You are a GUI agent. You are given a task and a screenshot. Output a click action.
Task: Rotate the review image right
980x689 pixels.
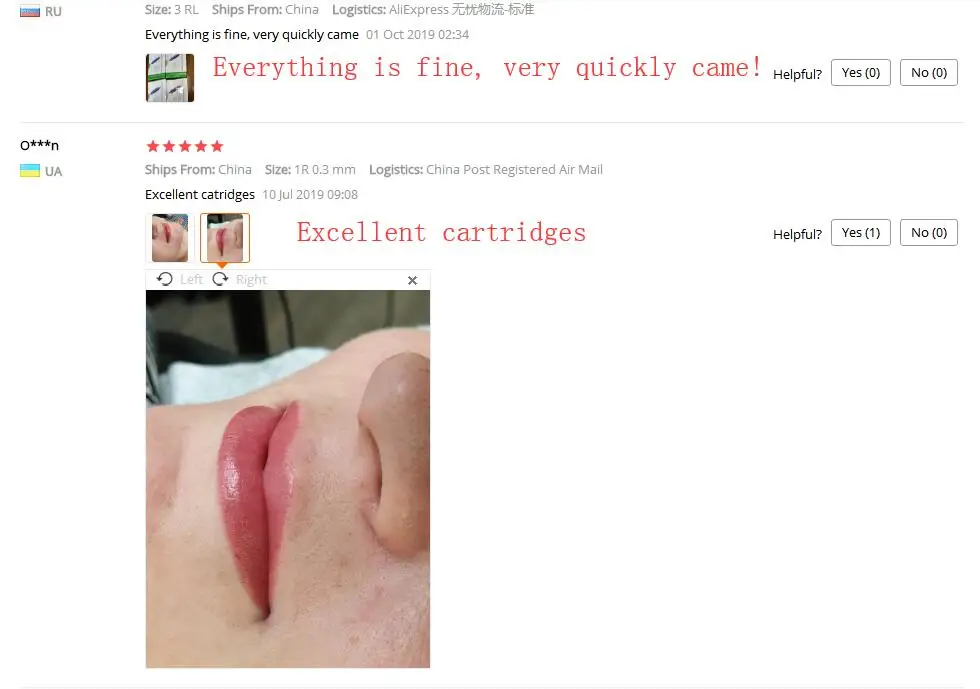point(220,279)
